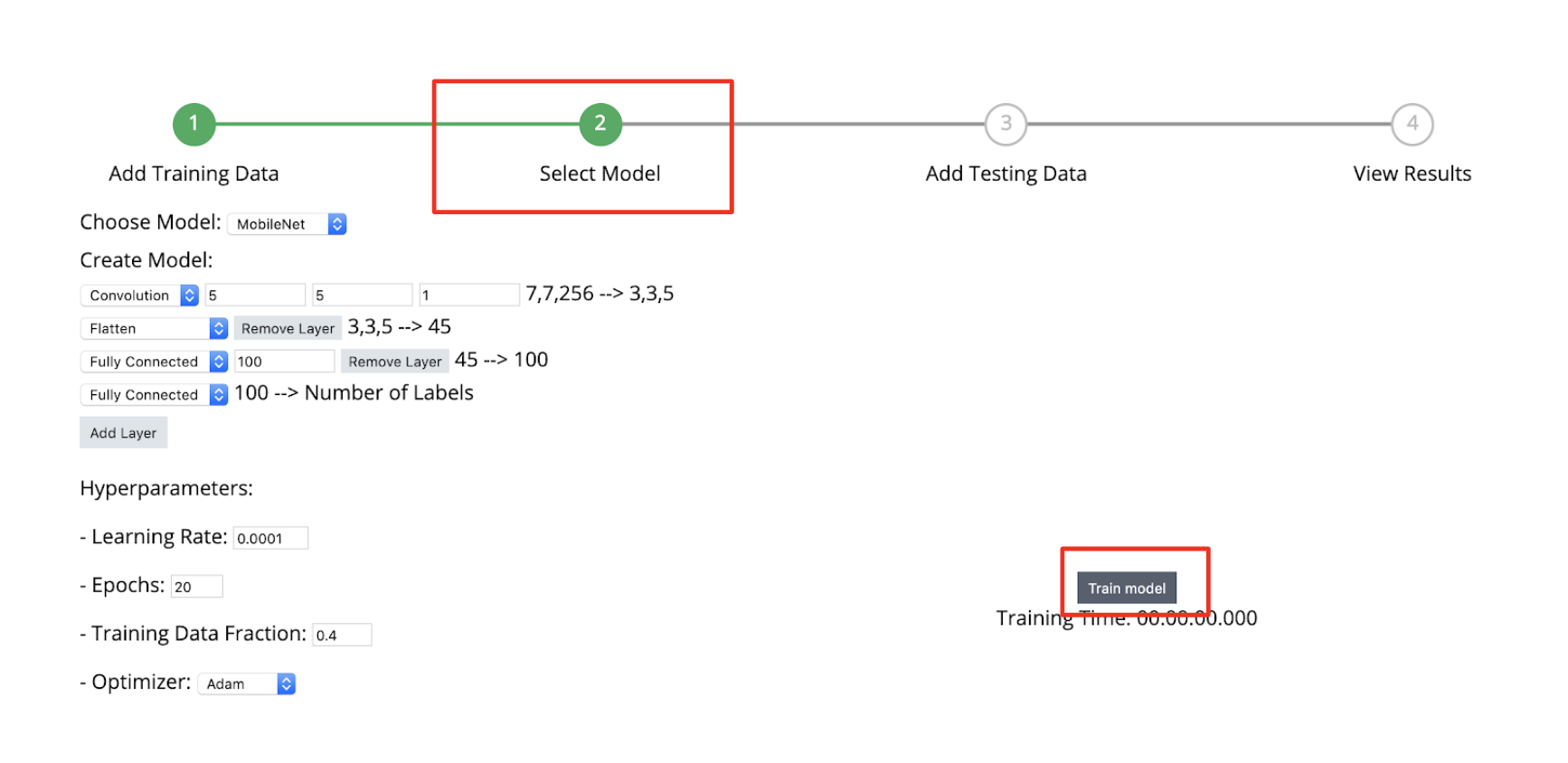This screenshot has width=1568, height=763.
Task: Expand the Adam optimizer dropdown
Action: [246, 684]
